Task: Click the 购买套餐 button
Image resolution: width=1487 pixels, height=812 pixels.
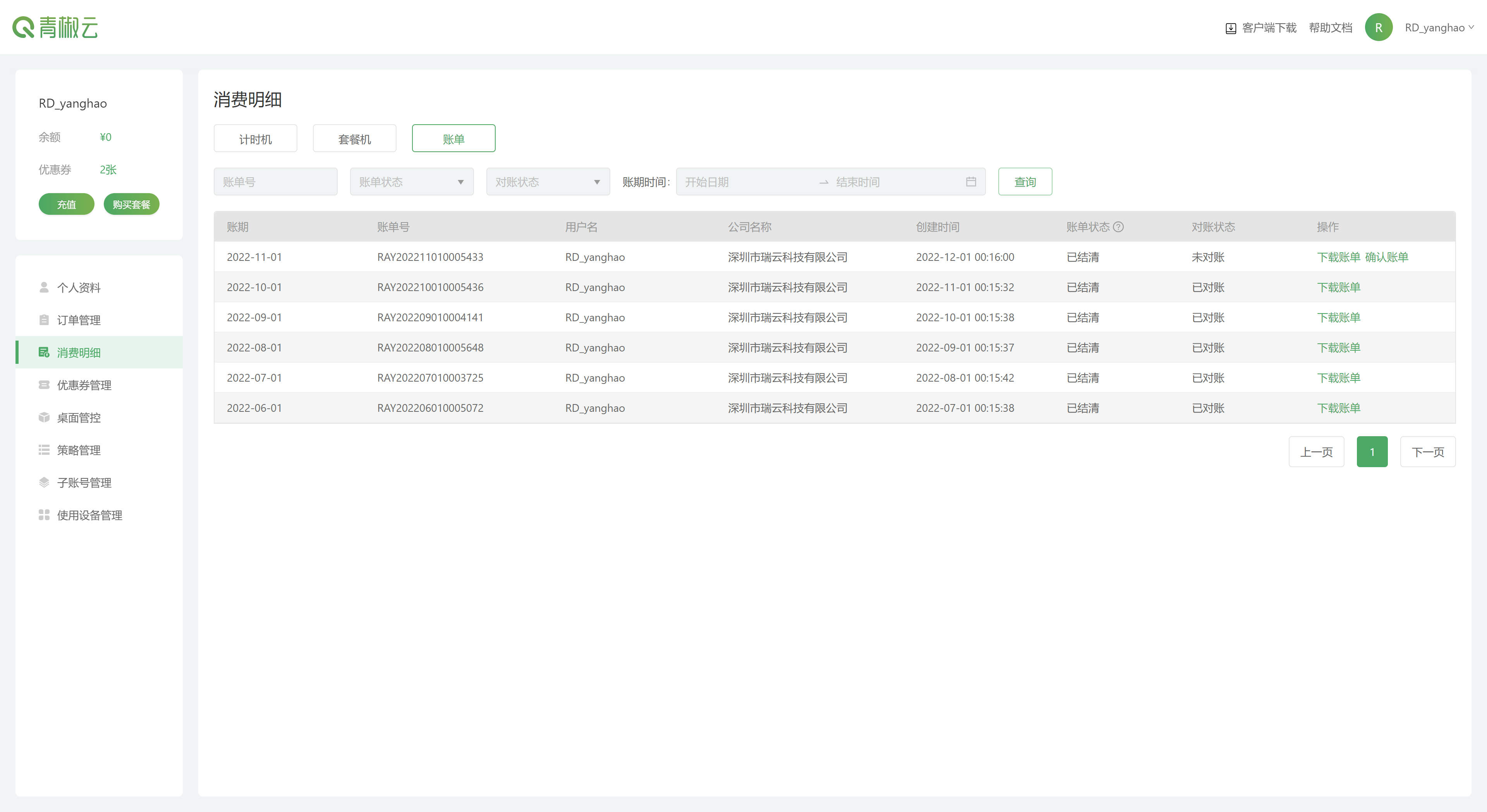Action: tap(132, 204)
